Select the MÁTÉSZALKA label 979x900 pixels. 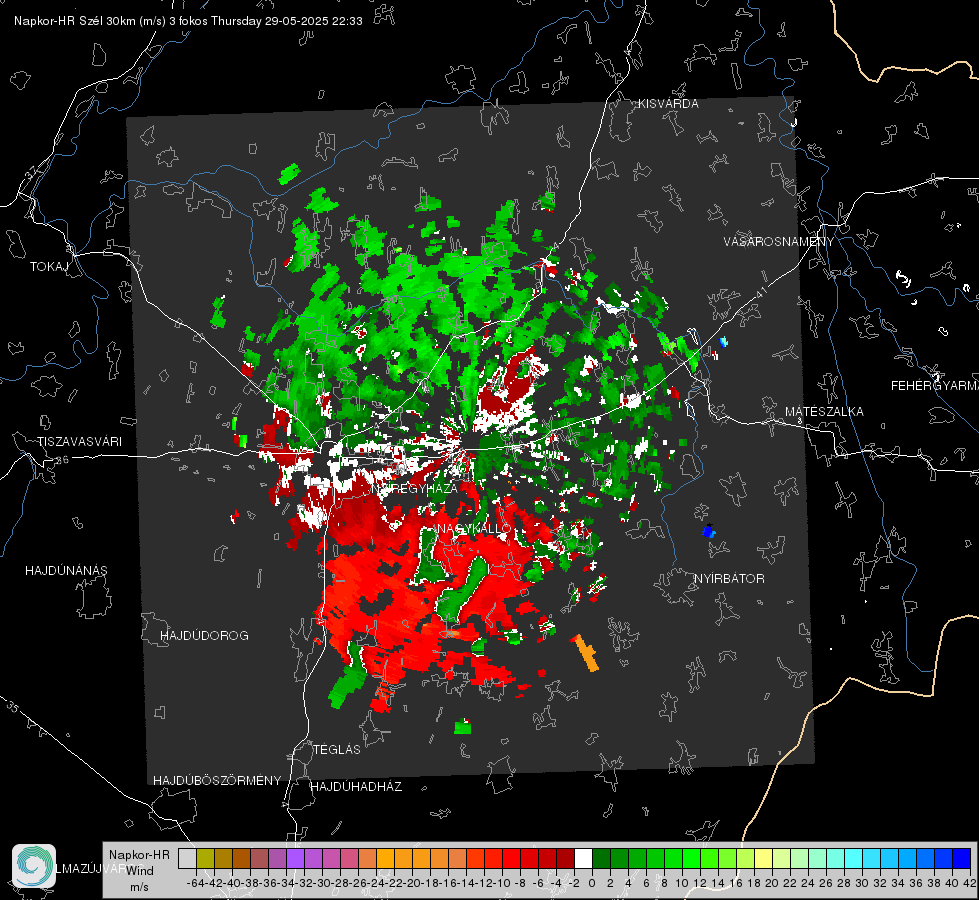tap(824, 412)
